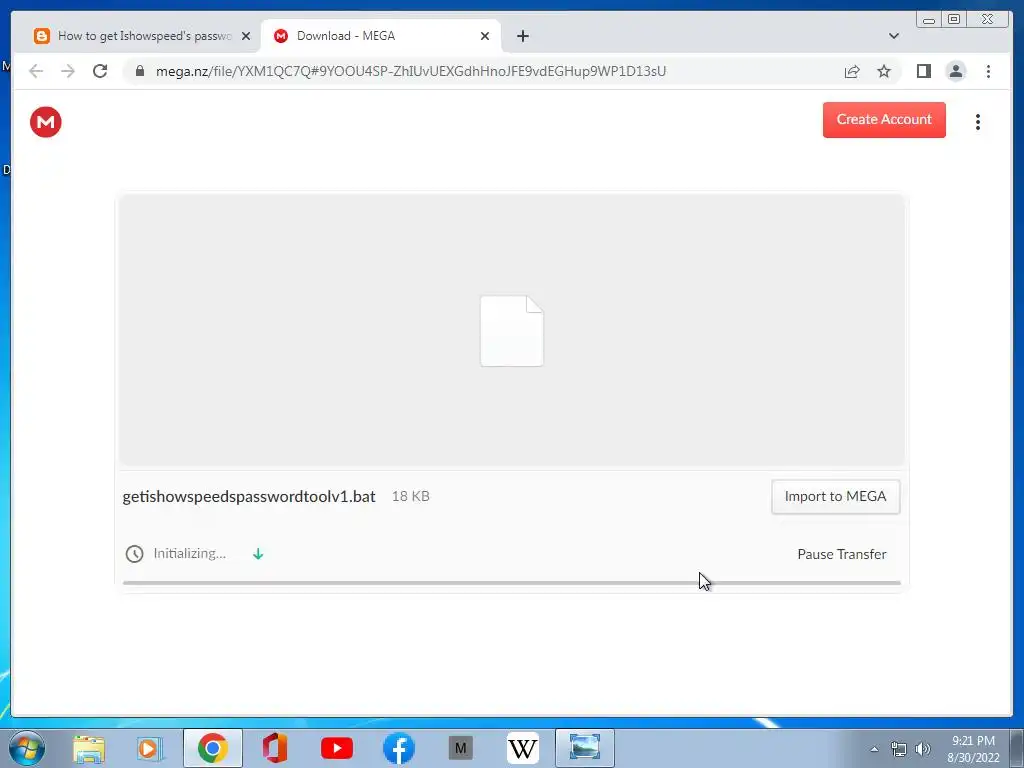This screenshot has width=1024, height=768.
Task: Click the blank file preview thumbnail
Action: [x=512, y=331]
